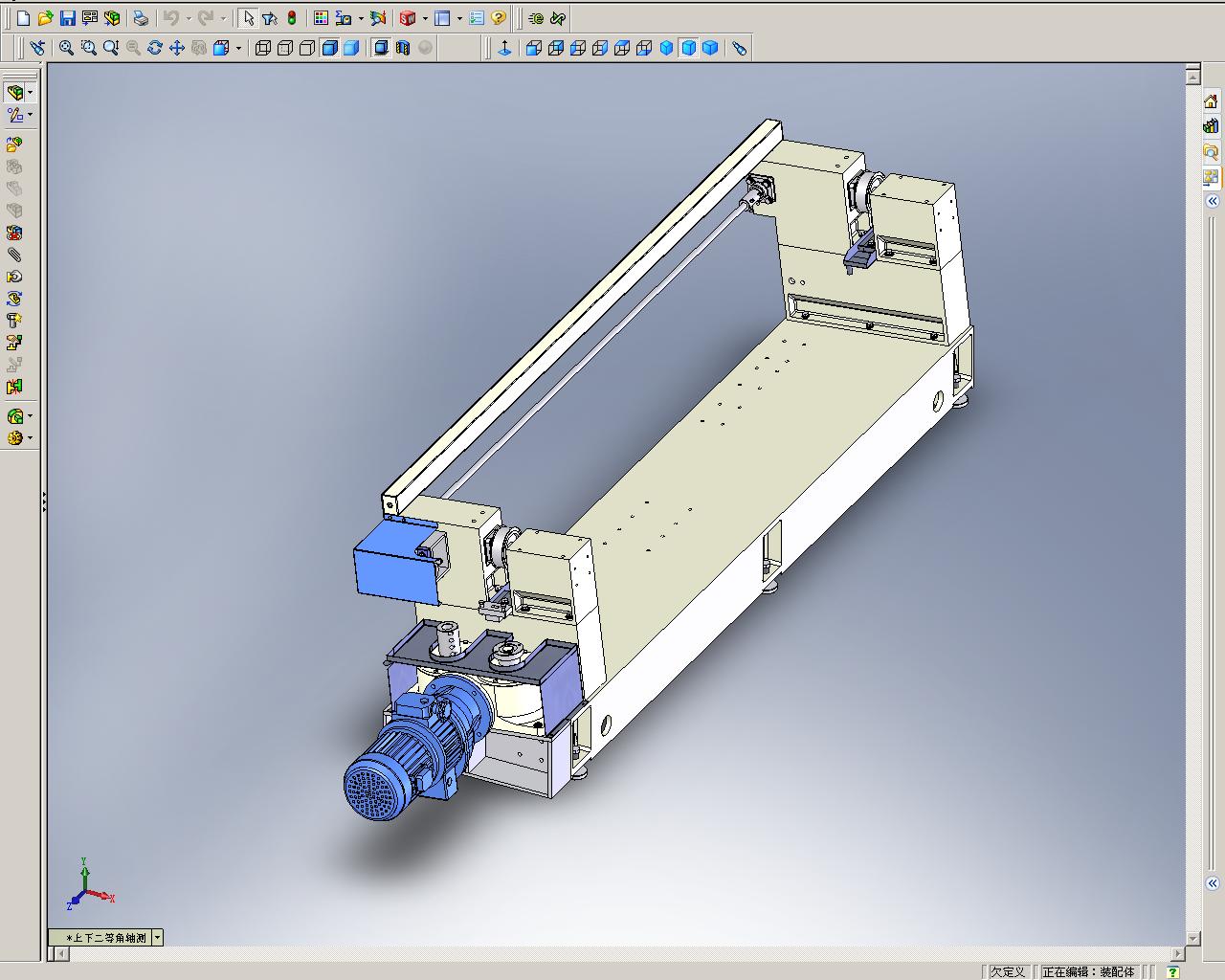The width and height of the screenshot is (1225, 980).
Task: Toggle Wireframe display mode
Action: pyautogui.click(x=263, y=48)
